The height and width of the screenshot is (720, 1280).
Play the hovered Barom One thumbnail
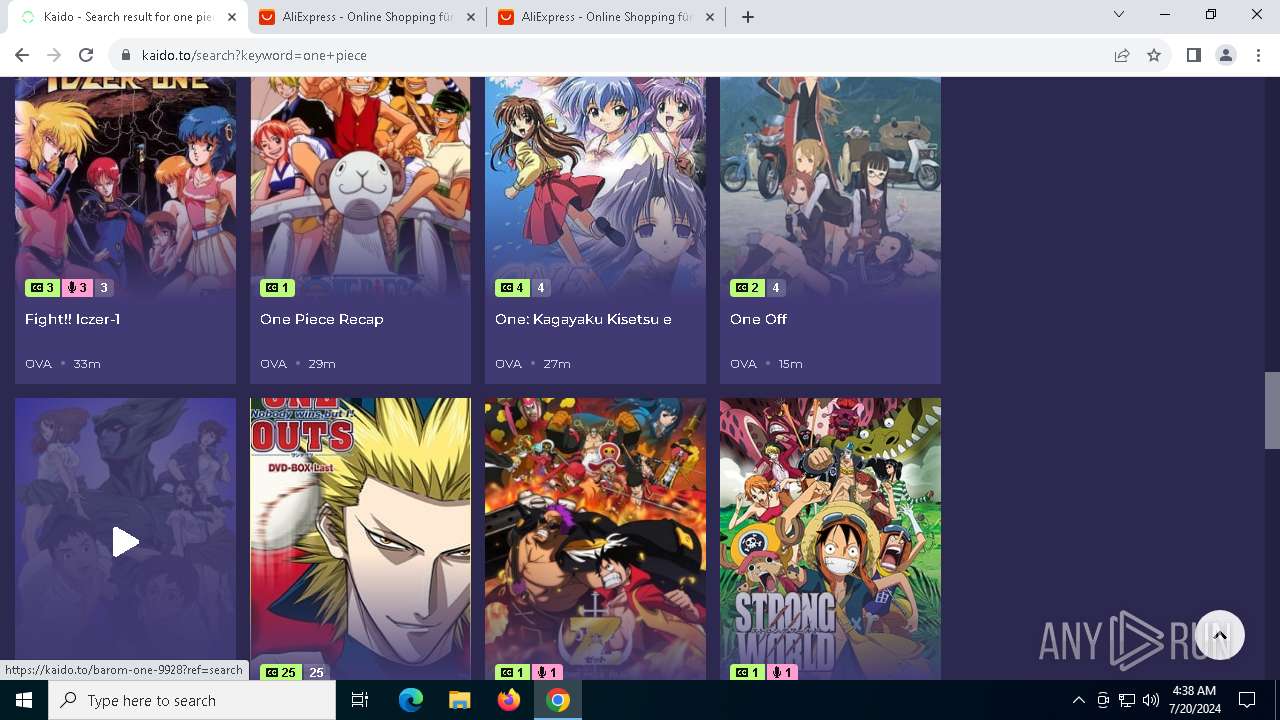[x=125, y=541]
